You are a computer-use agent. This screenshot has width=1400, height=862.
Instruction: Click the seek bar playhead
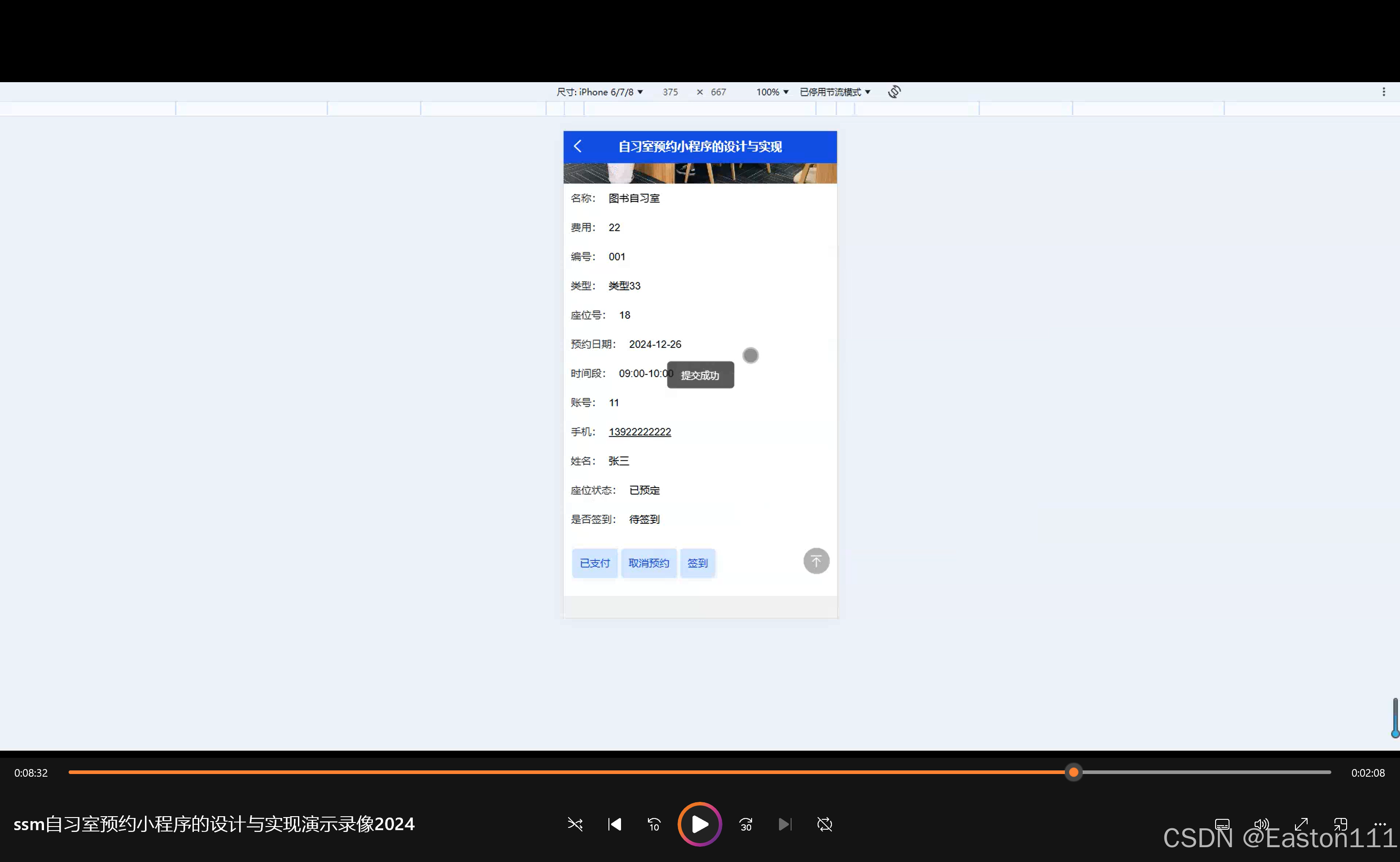[x=1073, y=773]
